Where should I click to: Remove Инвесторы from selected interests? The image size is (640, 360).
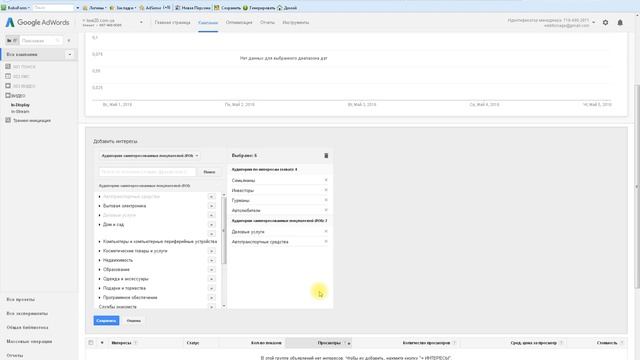[x=326, y=190]
